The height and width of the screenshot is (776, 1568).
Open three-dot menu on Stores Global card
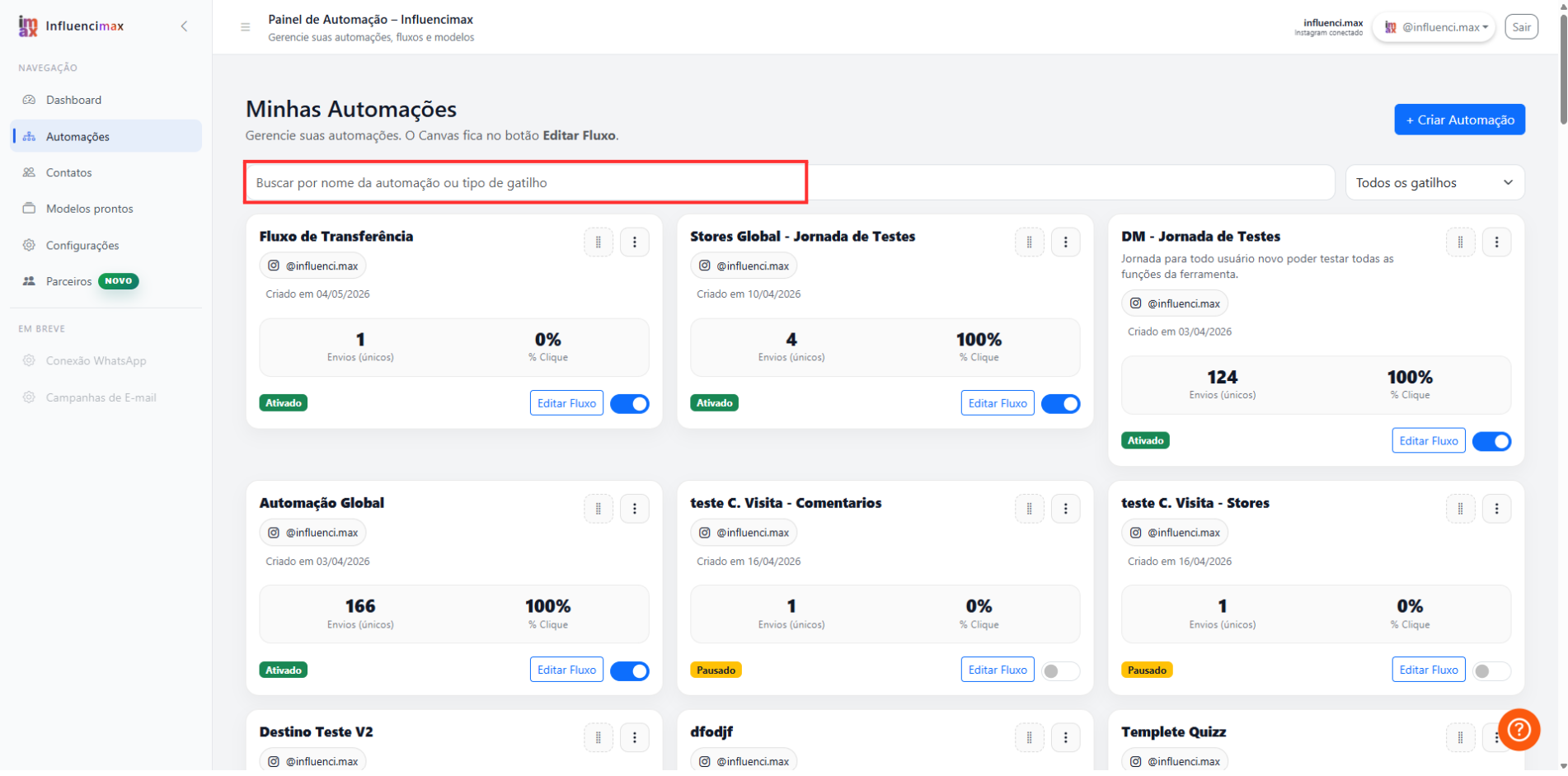coord(1066,242)
